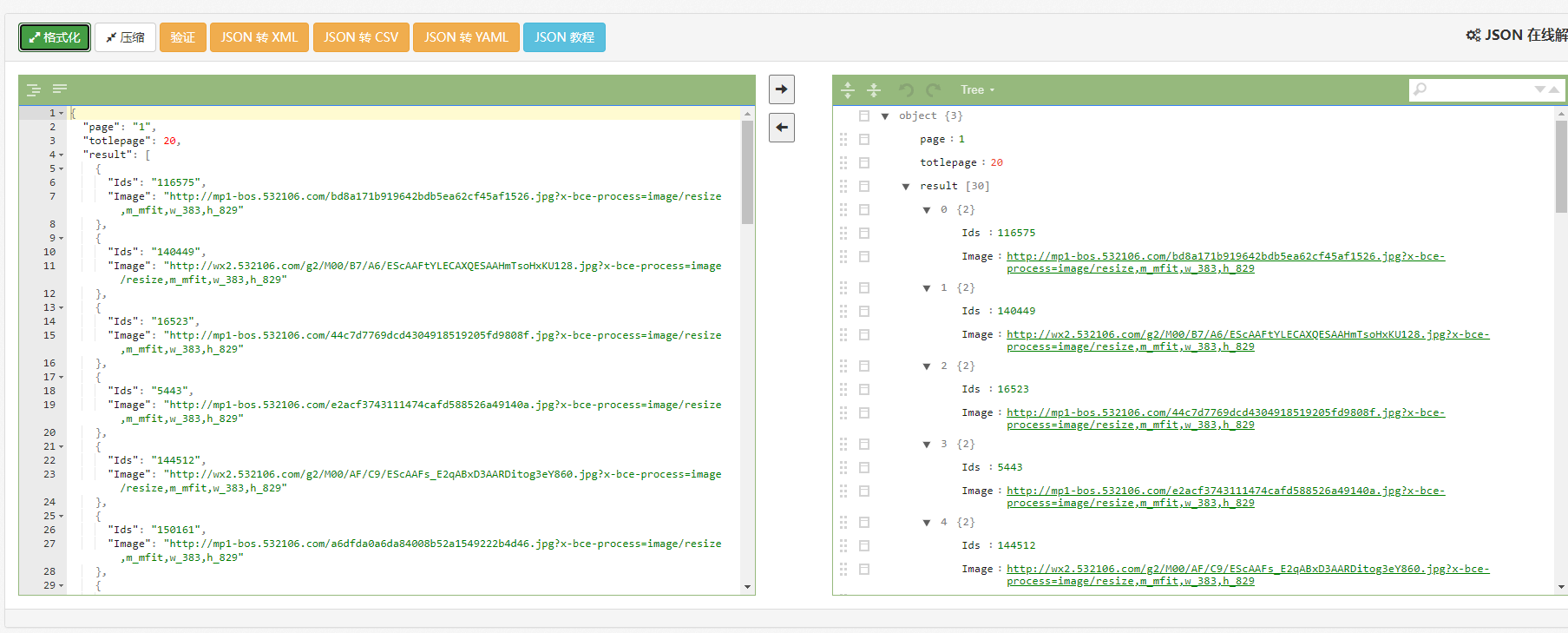Click the code editor vertical scrollbar thumb

tap(748, 172)
